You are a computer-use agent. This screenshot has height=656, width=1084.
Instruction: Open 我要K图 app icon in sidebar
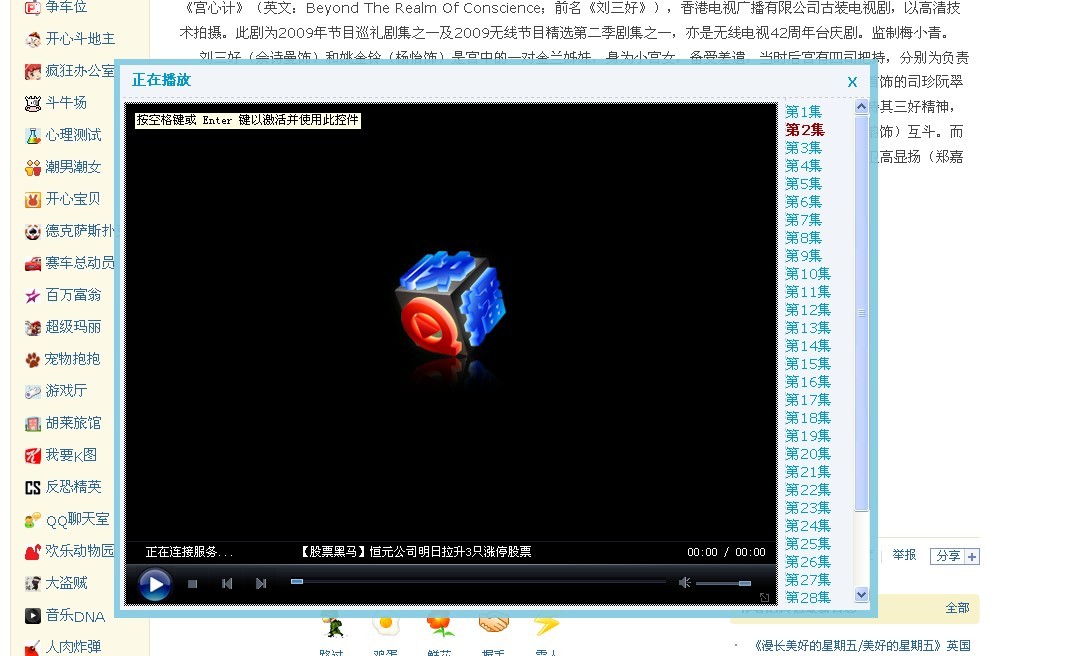(32, 456)
